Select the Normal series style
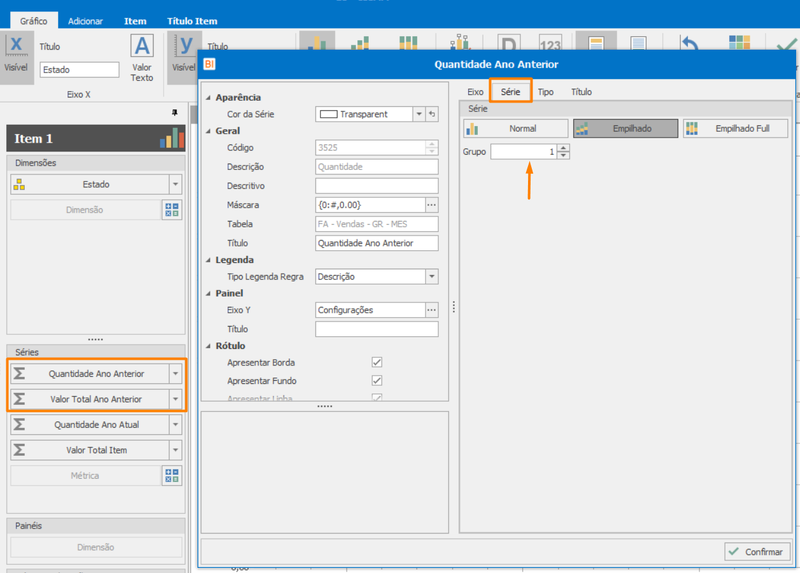 pos(516,129)
